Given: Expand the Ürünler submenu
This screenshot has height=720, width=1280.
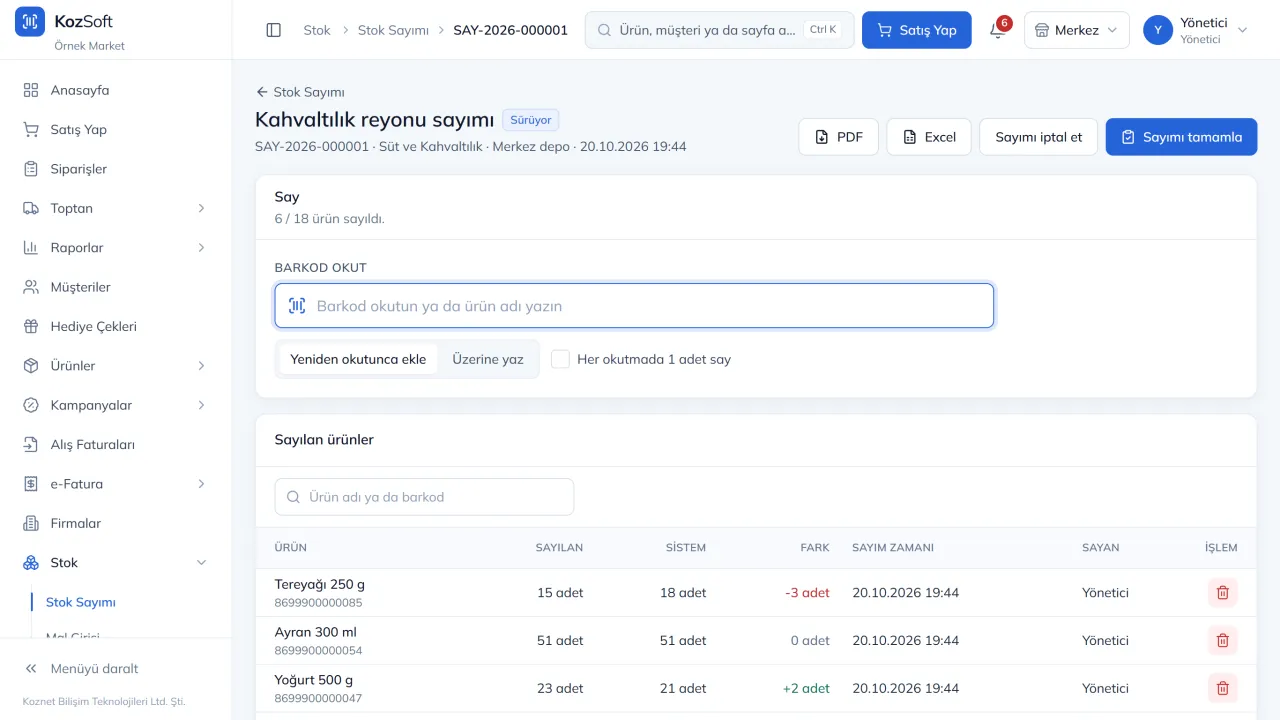Looking at the screenshot, I should click(115, 366).
